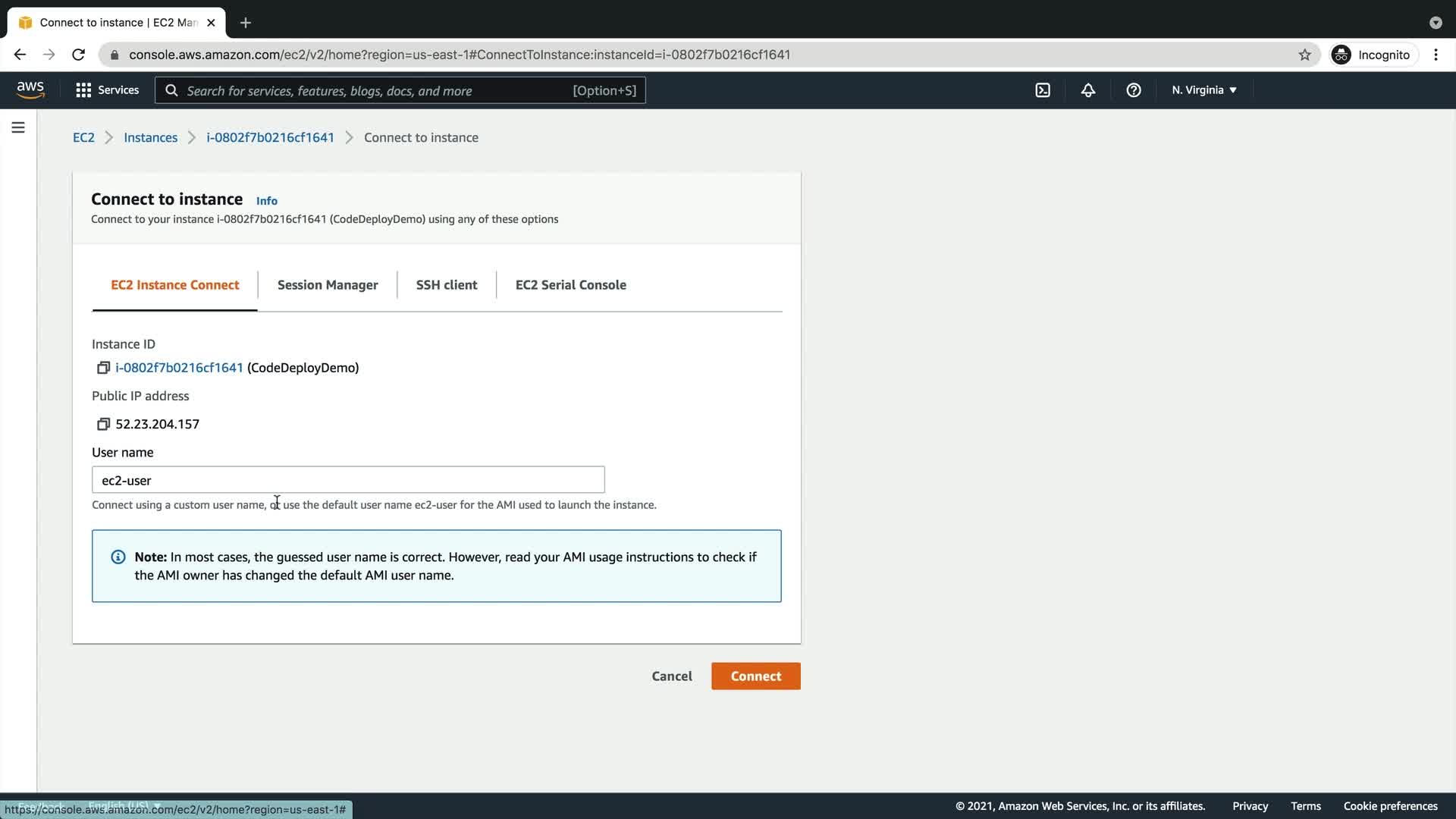This screenshot has width=1456, height=819.
Task: Click into the User name field
Action: click(348, 480)
